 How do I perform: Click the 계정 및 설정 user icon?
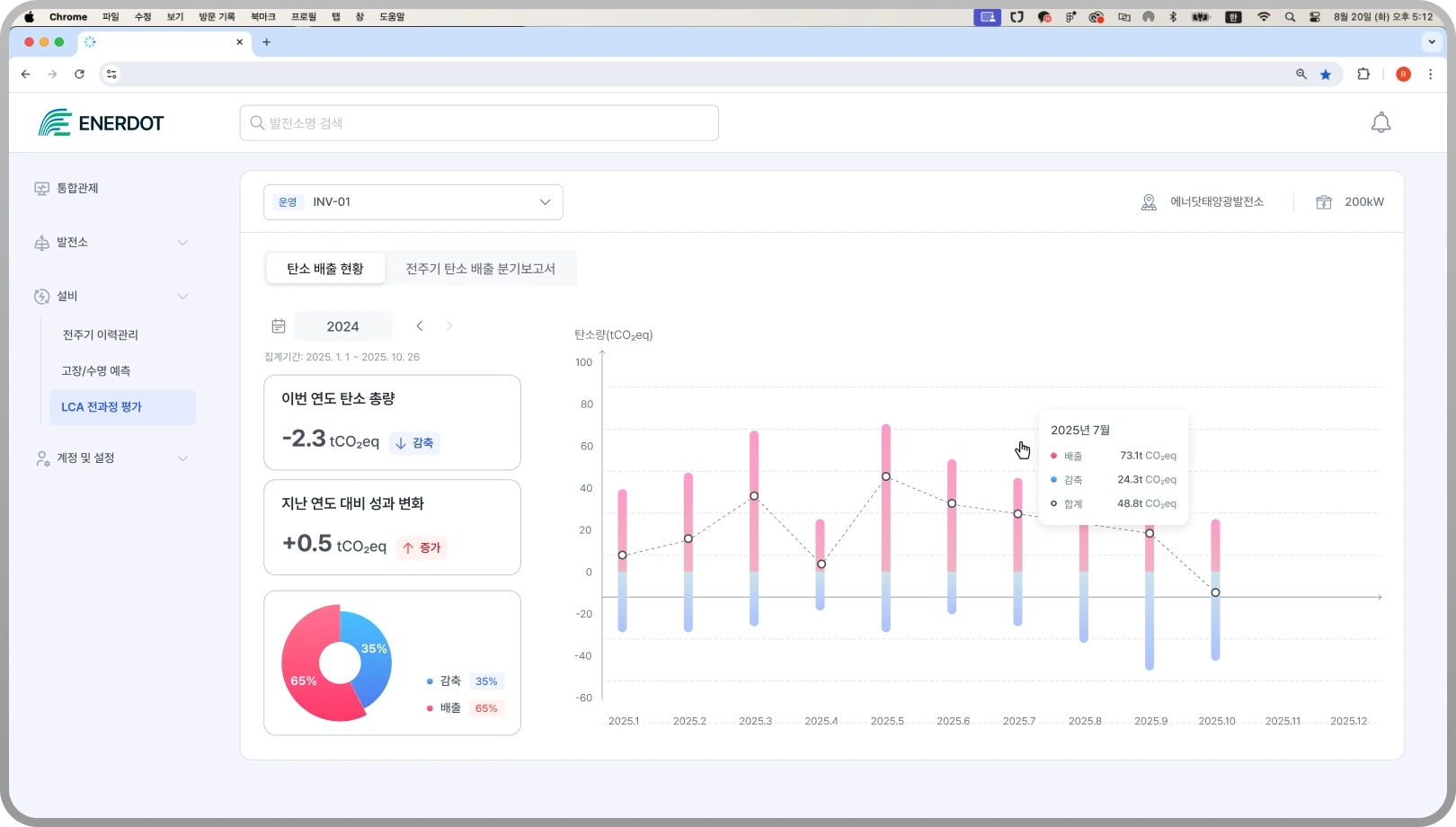click(x=41, y=458)
